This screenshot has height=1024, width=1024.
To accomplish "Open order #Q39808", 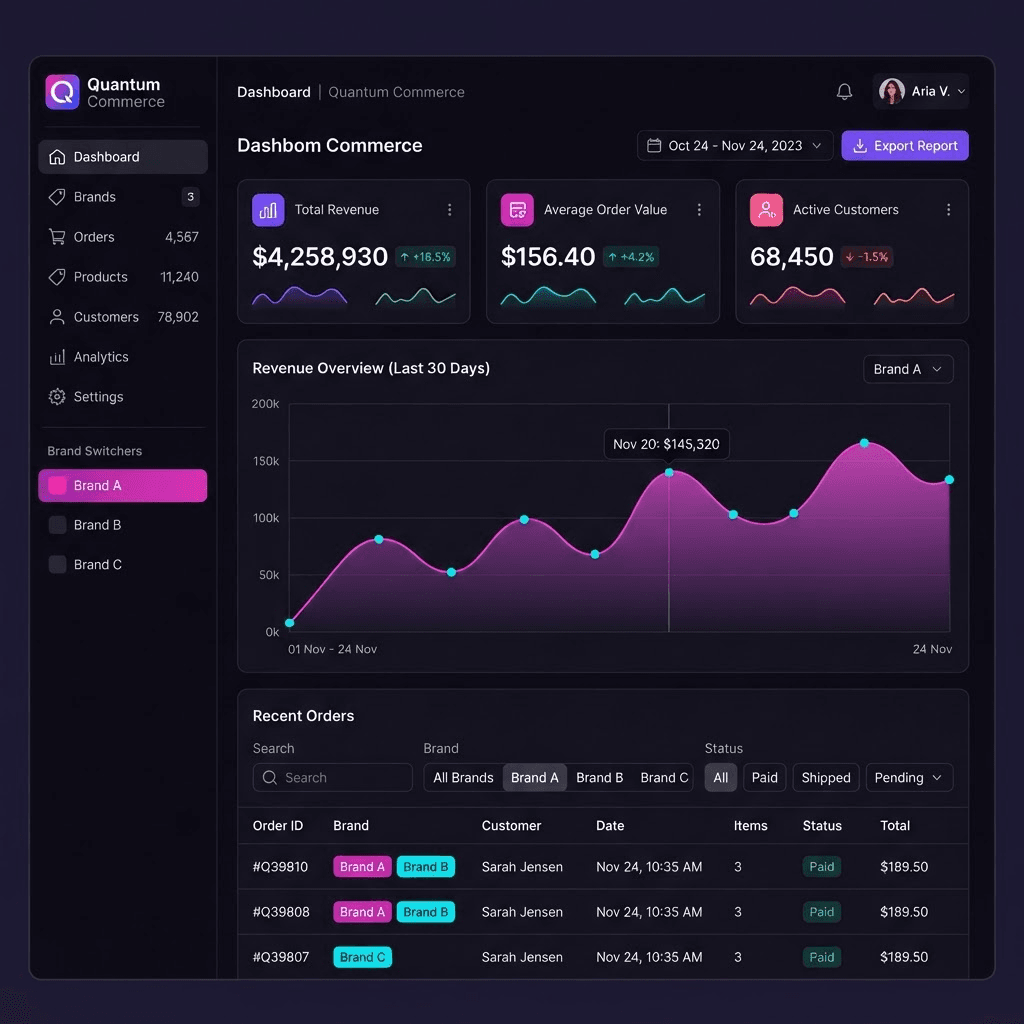I will point(281,912).
